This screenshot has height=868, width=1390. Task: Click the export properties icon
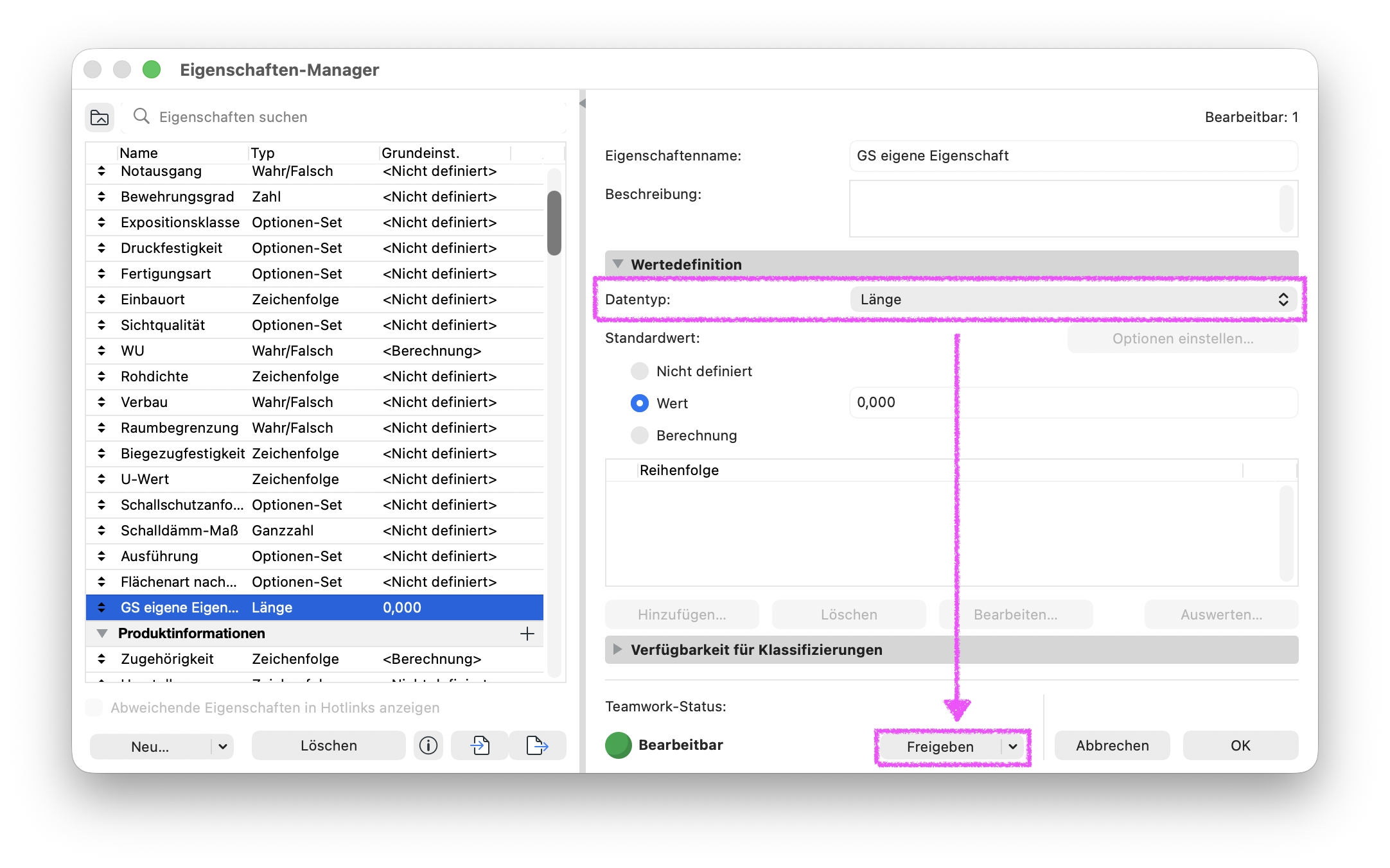click(x=537, y=745)
